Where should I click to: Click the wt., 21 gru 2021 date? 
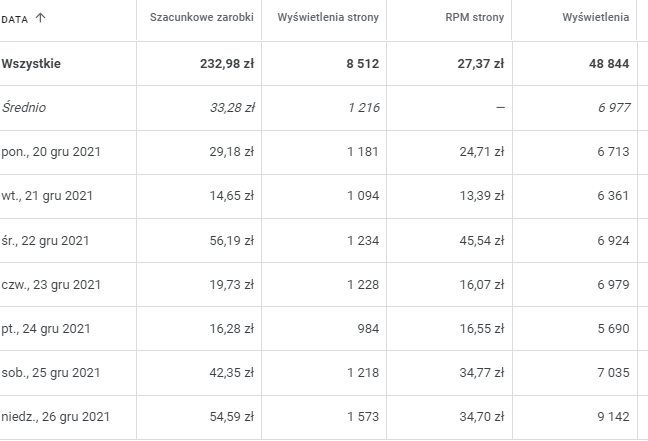[x=47, y=195]
